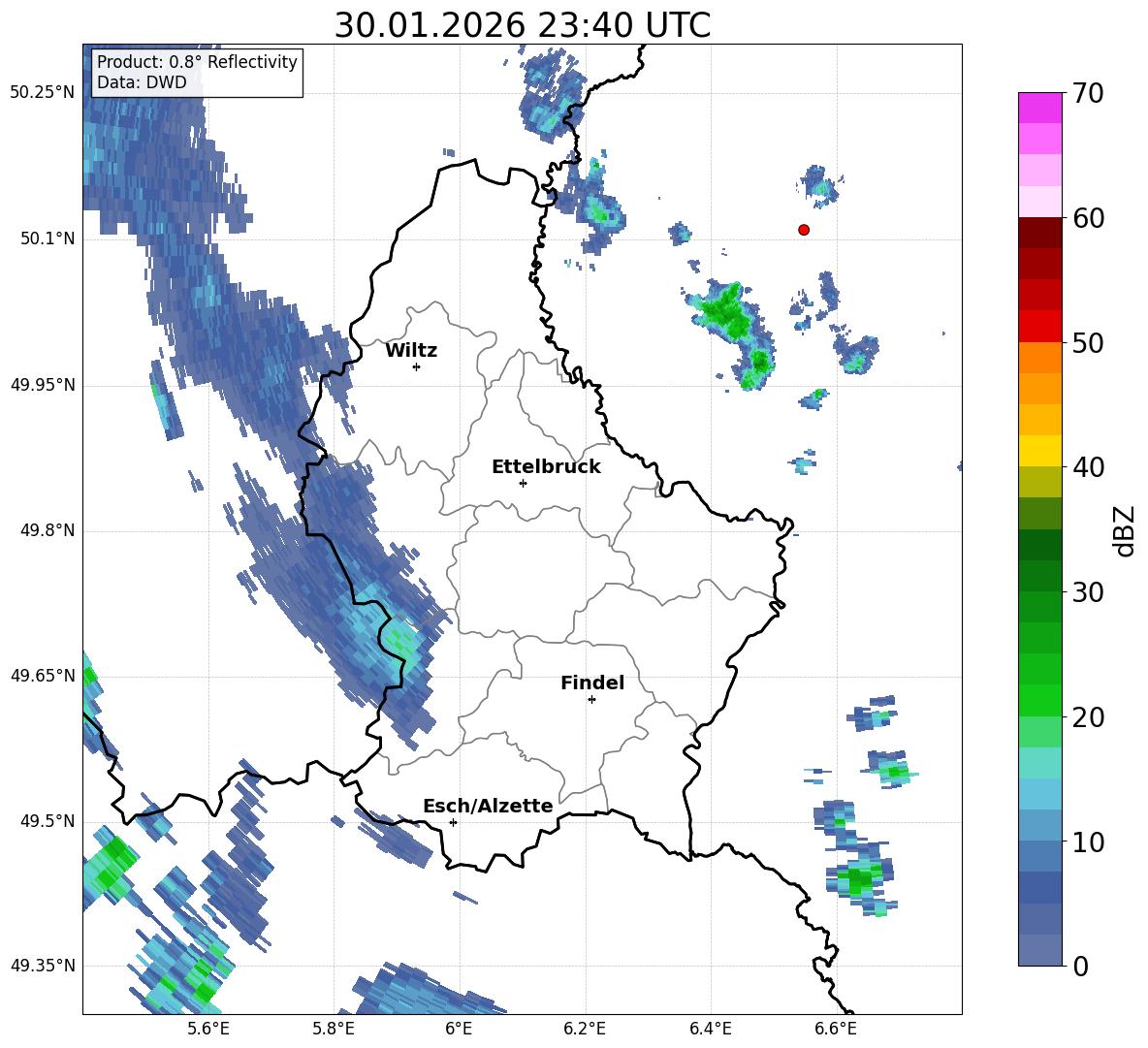Click the red dot marker northeast of Luxembourg
The image size is (1148, 1048).
click(804, 230)
